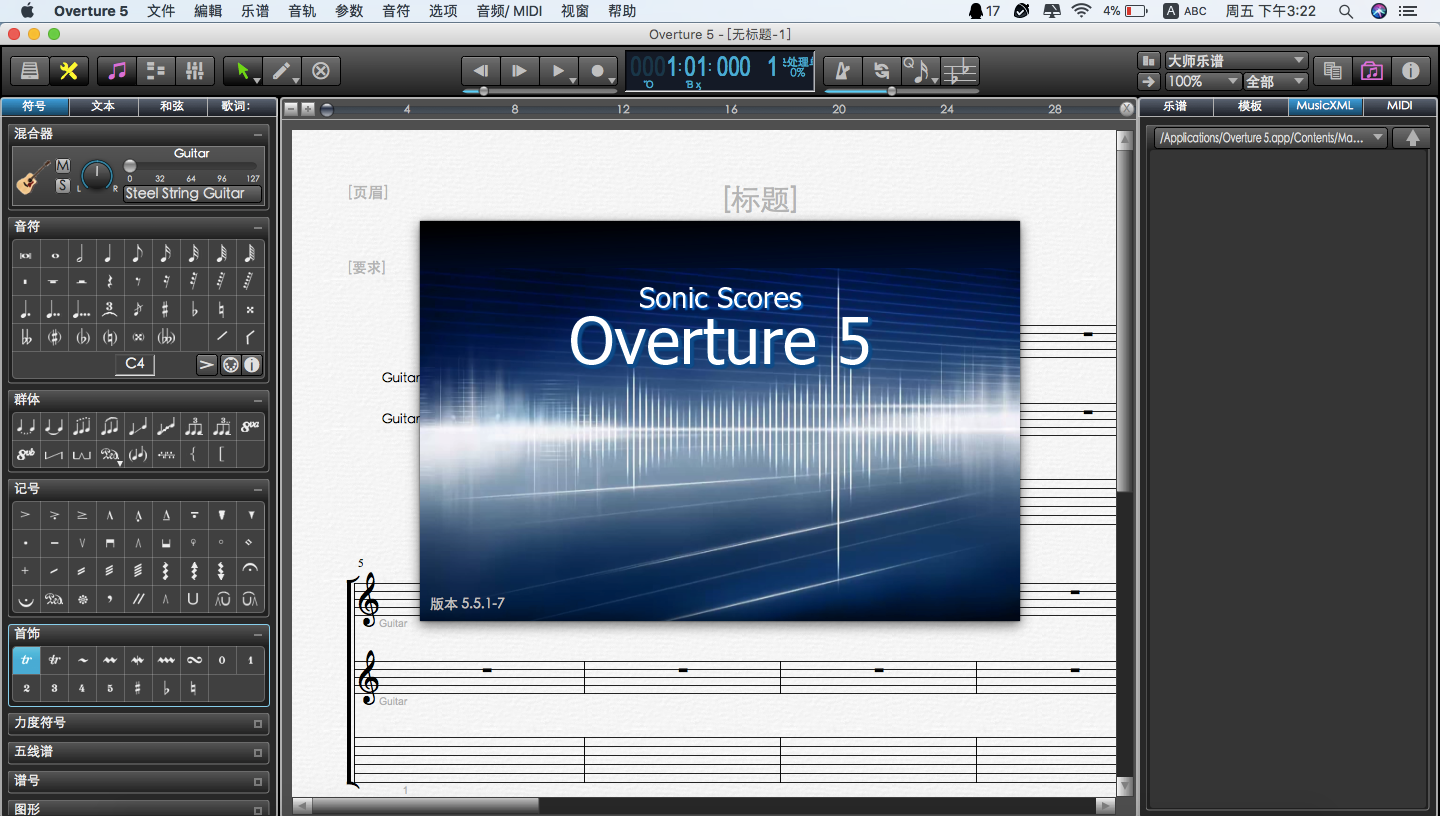Select the green arrow pointer tool
This screenshot has height=816, width=1440.
[242, 71]
